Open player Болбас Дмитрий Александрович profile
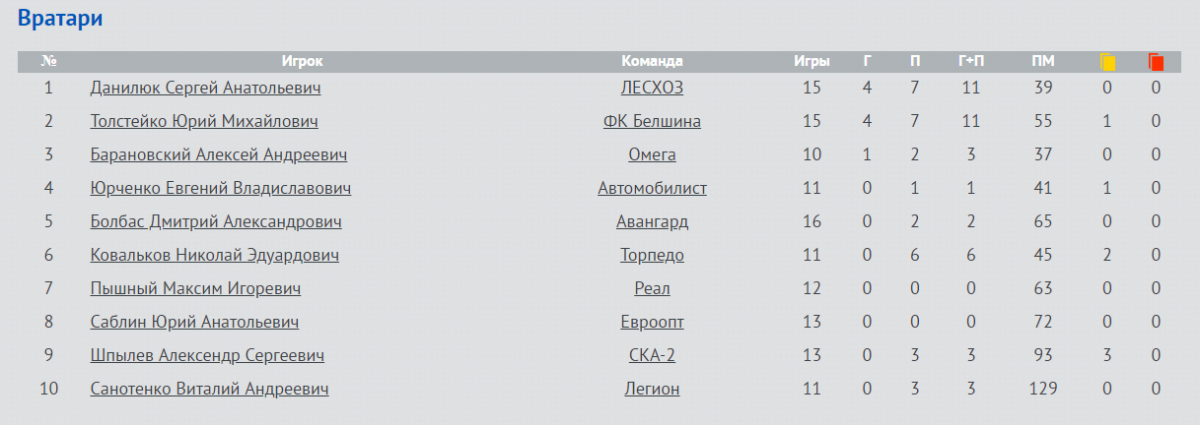 click(x=216, y=222)
